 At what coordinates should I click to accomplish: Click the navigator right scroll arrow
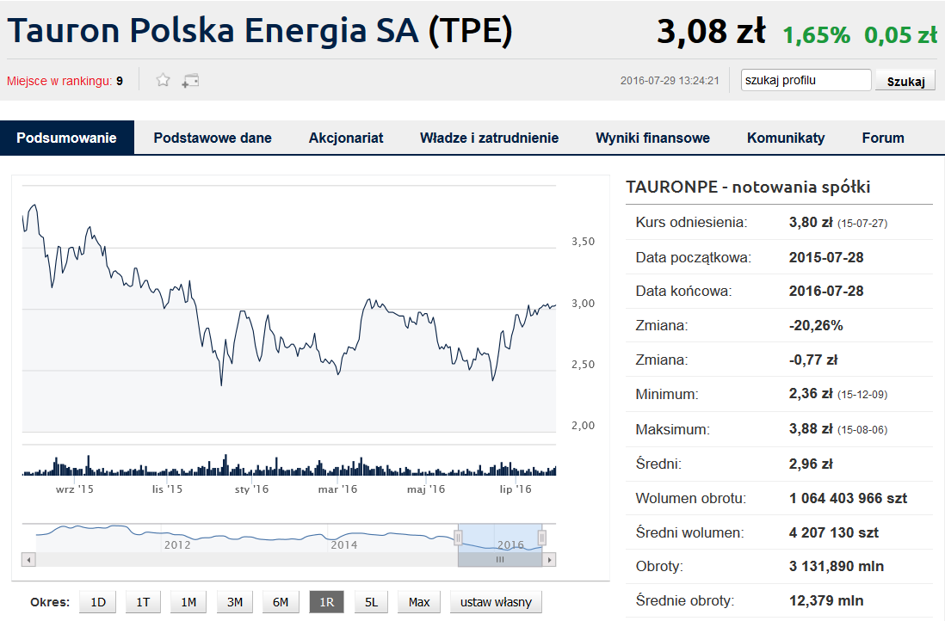click(549, 560)
